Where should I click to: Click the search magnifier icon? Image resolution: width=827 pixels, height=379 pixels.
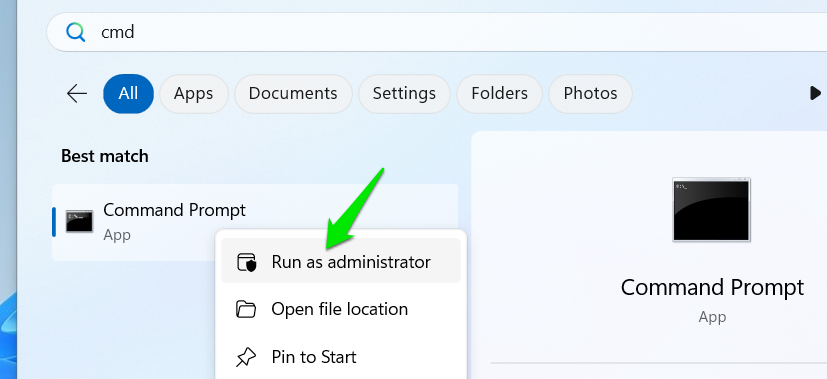point(75,32)
